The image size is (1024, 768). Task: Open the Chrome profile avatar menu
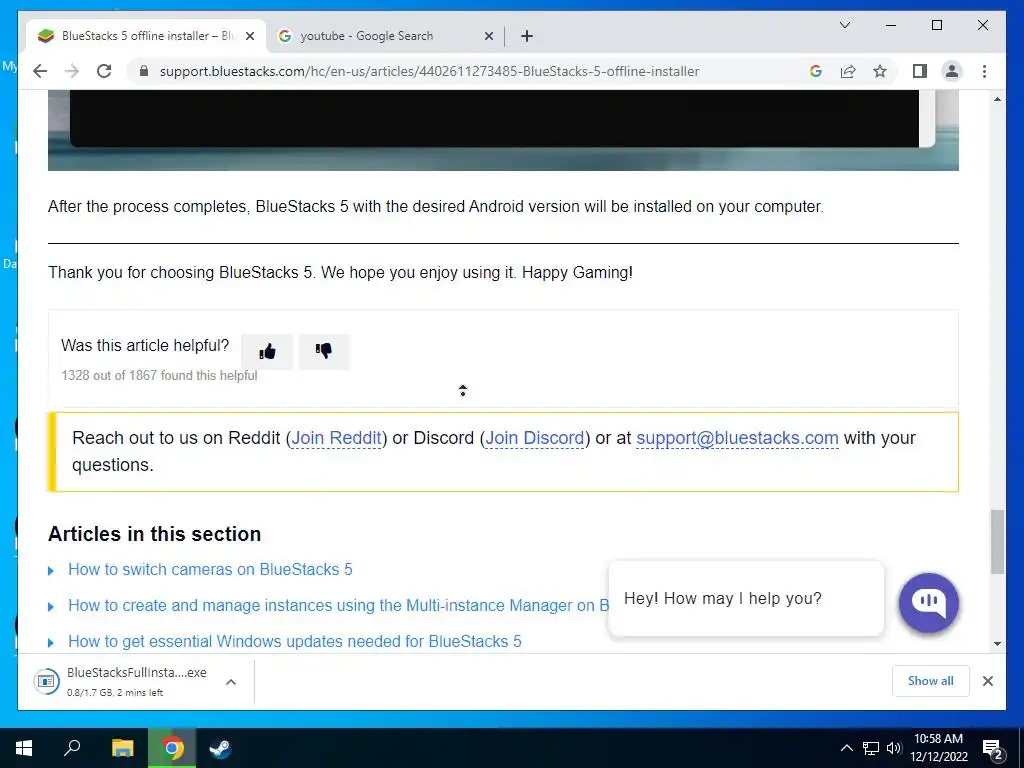952,71
